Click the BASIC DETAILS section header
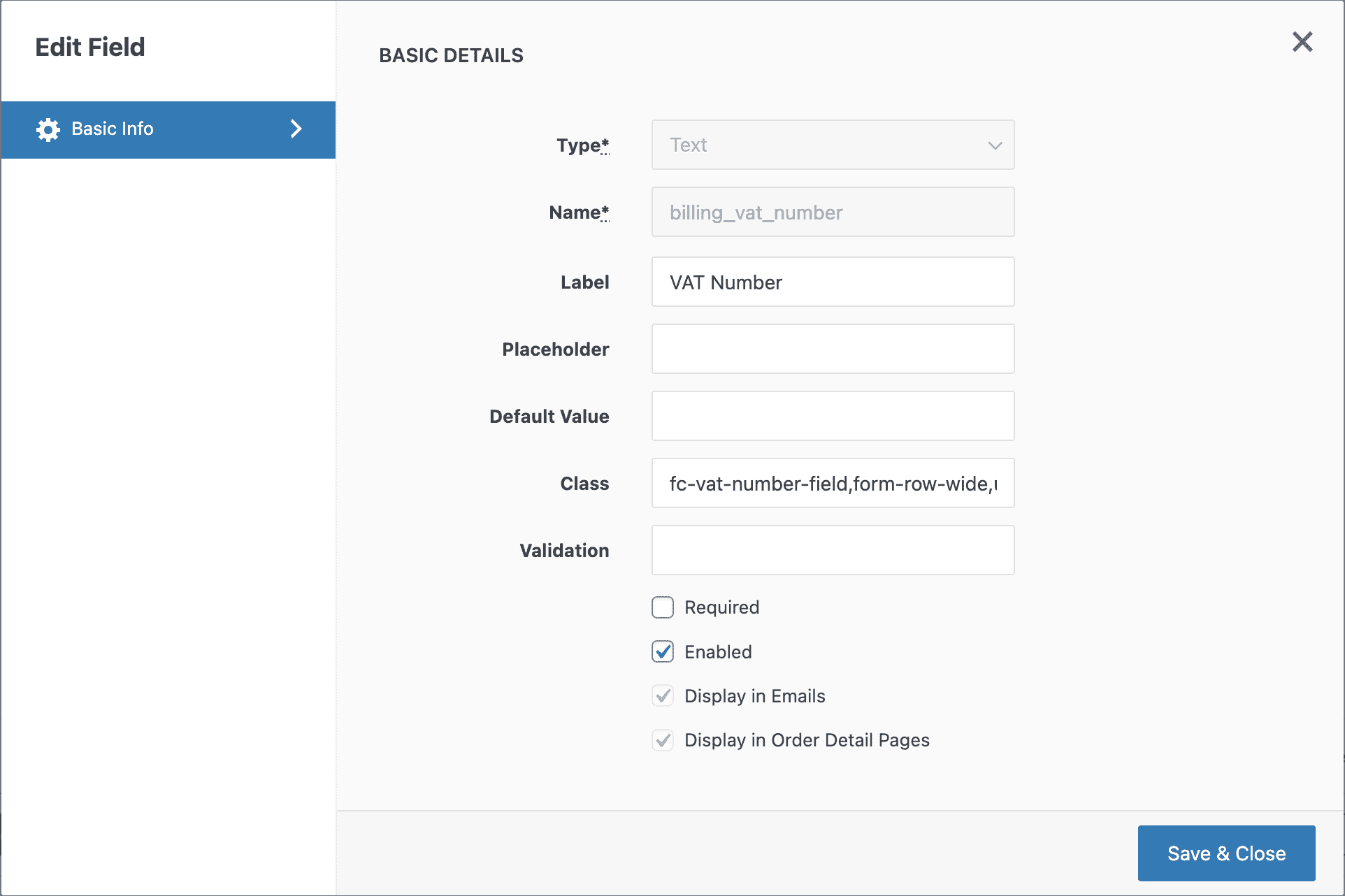Screen dimensions: 1345x896 451,55
